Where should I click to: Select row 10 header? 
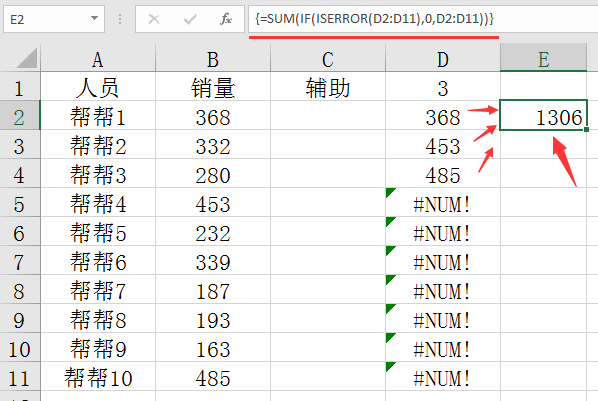(x=19, y=348)
